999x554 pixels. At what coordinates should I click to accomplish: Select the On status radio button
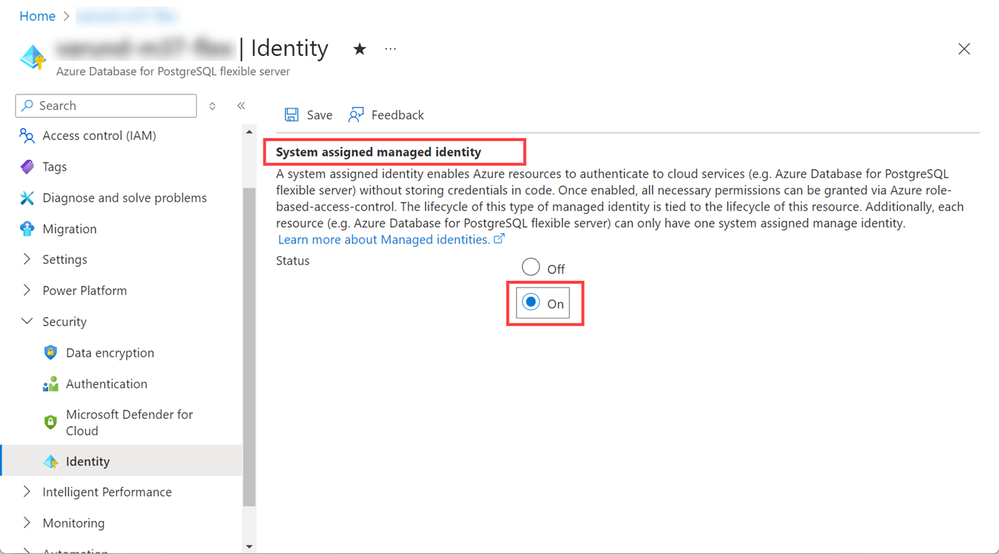tap(531, 302)
